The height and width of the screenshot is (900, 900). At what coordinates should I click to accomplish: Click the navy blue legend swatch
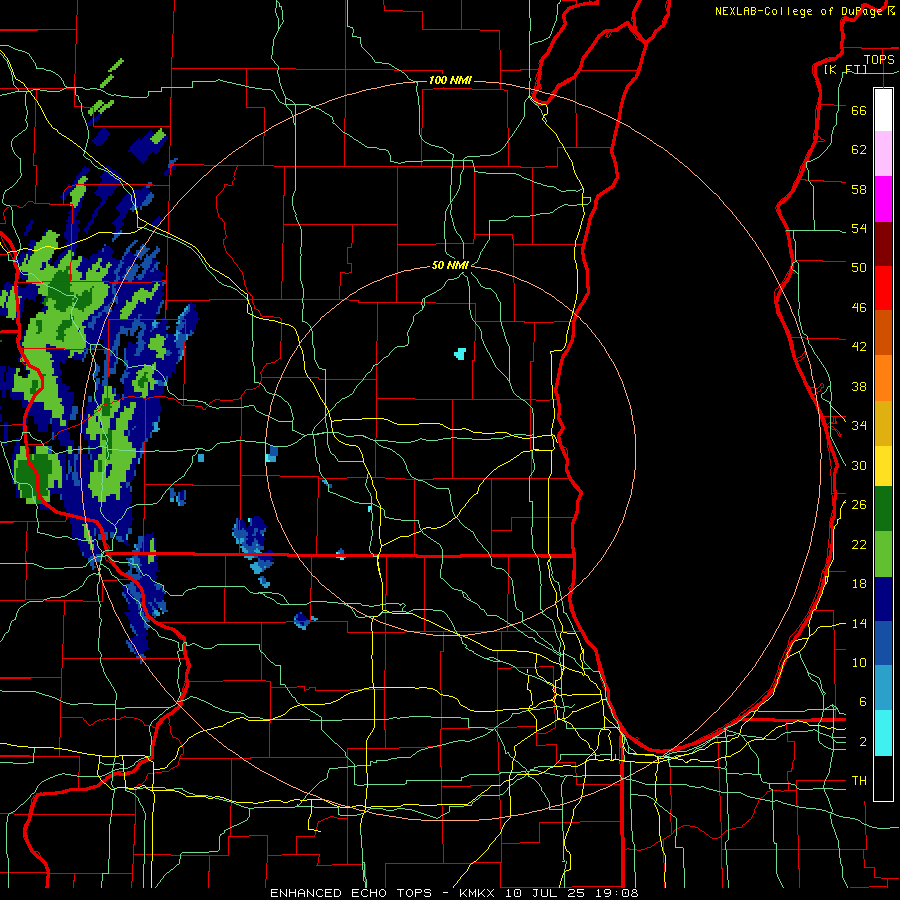tap(883, 599)
